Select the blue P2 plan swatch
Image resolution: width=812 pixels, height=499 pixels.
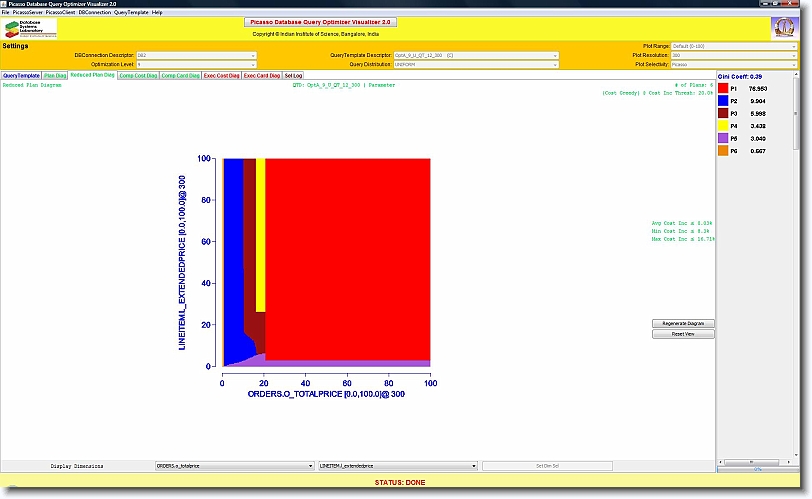point(724,101)
